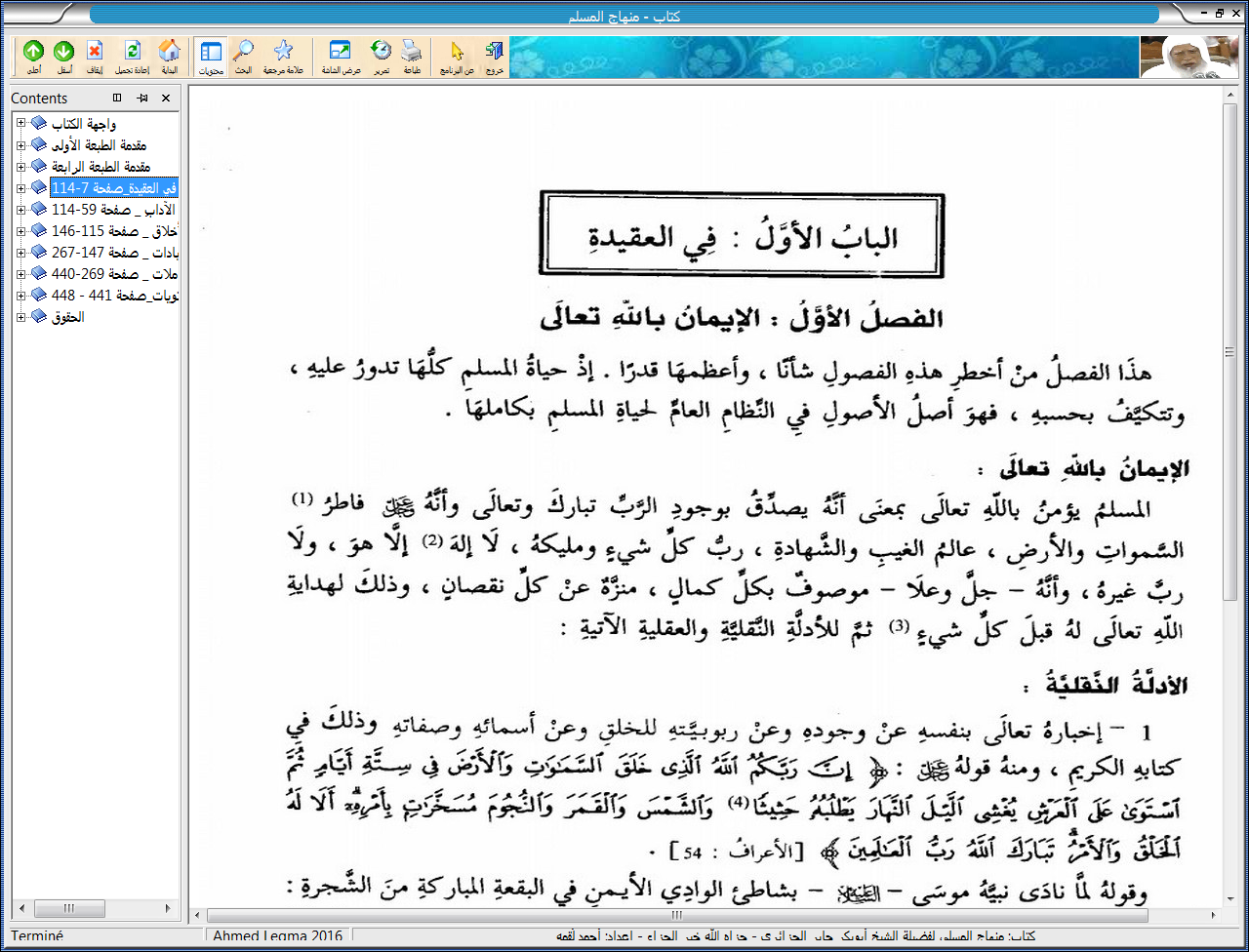Click the Contents panel window position button

(117, 98)
